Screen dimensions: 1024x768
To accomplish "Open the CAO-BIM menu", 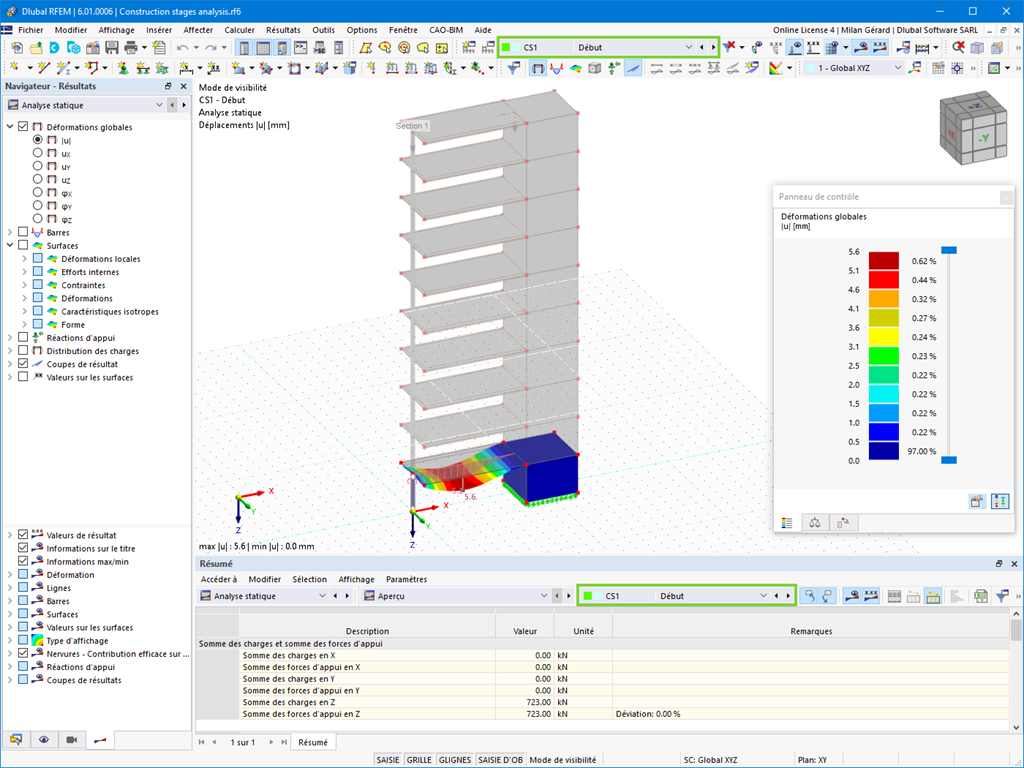I will pyautogui.click(x=446, y=30).
